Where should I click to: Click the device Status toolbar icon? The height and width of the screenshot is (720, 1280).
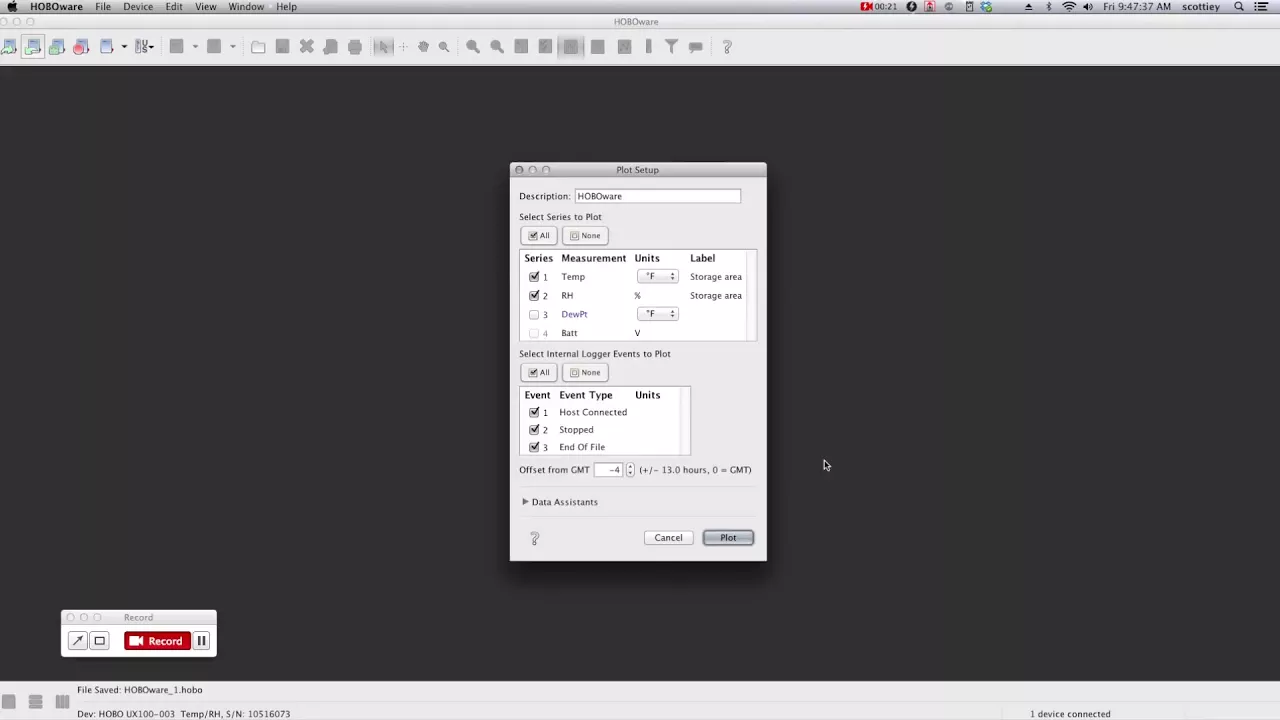(x=57, y=46)
